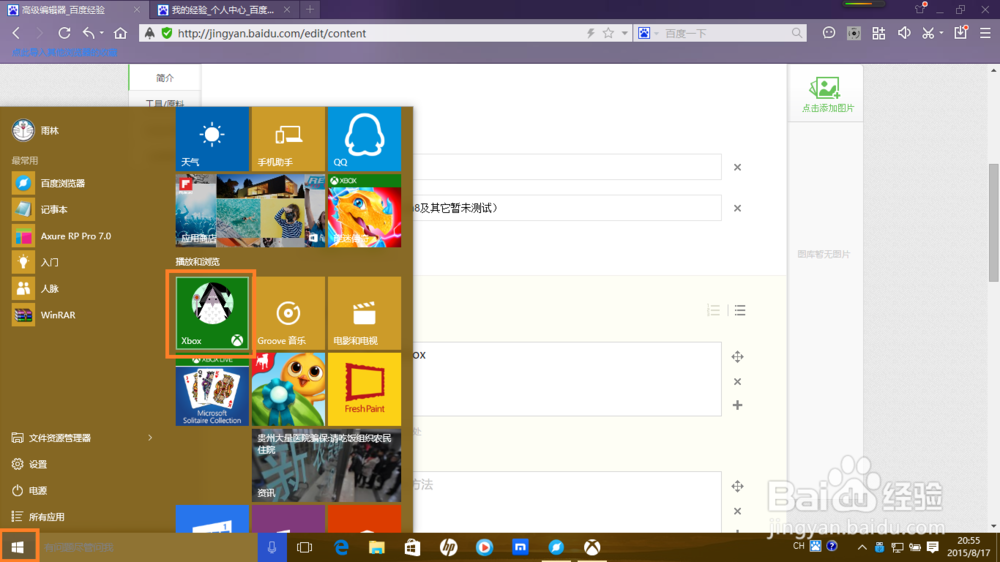The image size is (1000, 562).
Task: Open the 资讯 news tile
Action: (327, 466)
